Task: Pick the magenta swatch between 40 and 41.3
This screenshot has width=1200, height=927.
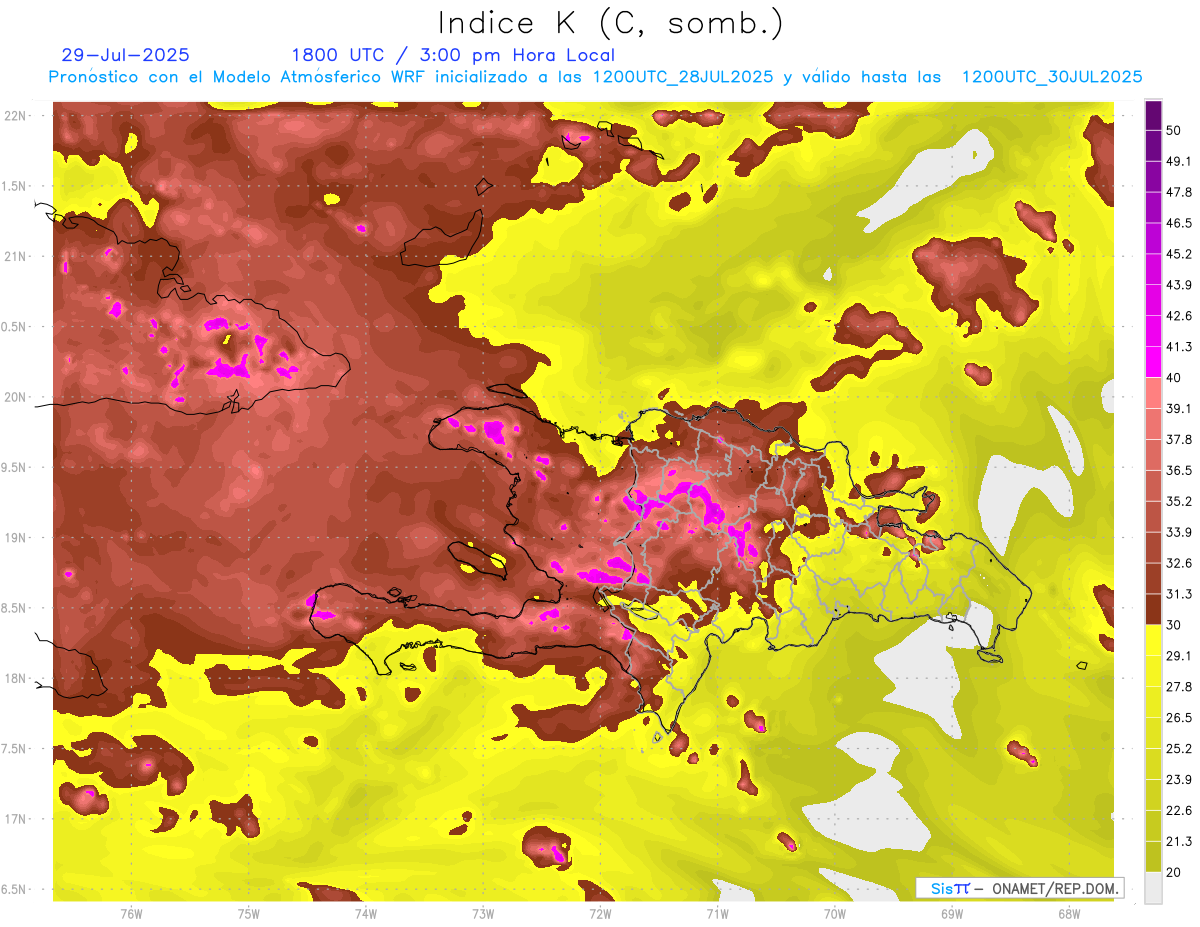Action: tap(1153, 362)
